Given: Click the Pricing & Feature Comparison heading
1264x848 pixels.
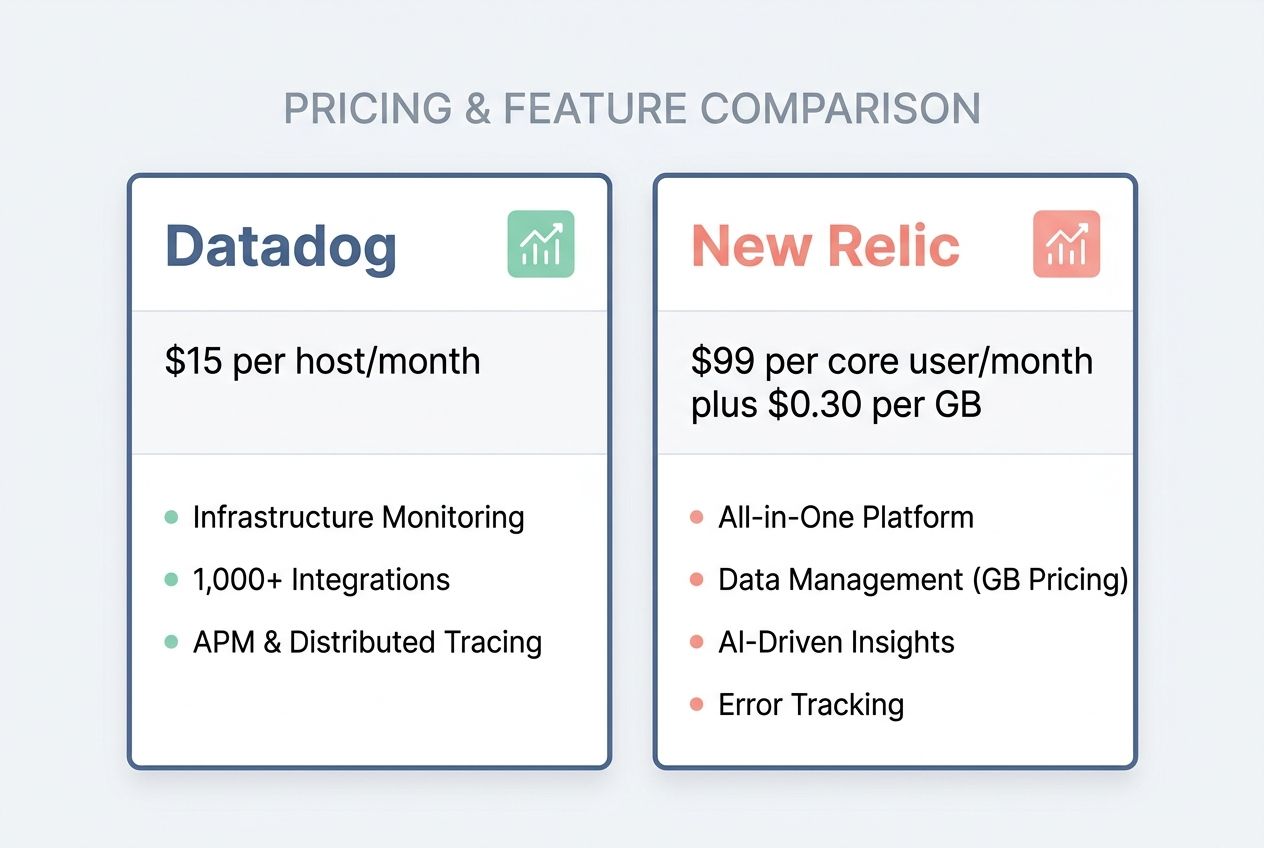Looking at the screenshot, I should (632, 109).
